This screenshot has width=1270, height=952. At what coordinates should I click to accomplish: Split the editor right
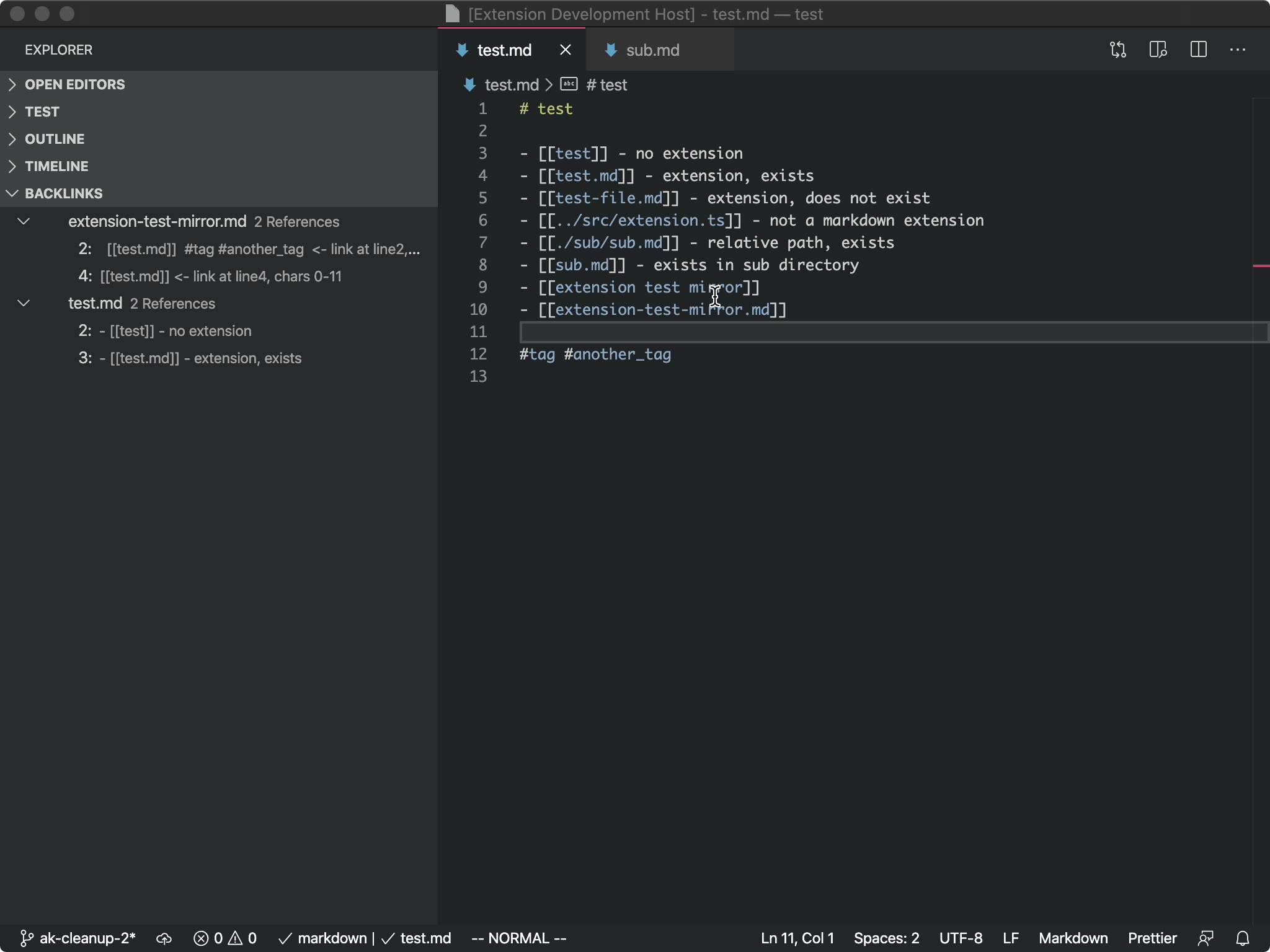coord(1198,50)
